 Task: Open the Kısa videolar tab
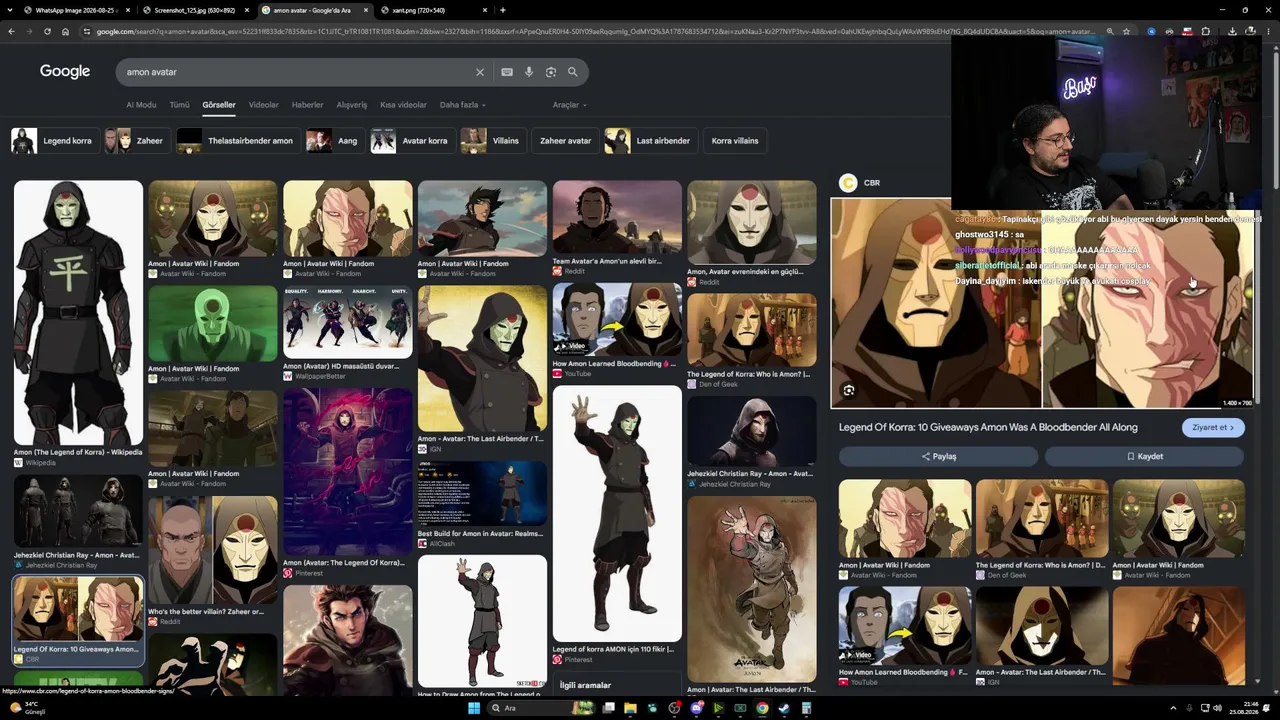(x=403, y=105)
